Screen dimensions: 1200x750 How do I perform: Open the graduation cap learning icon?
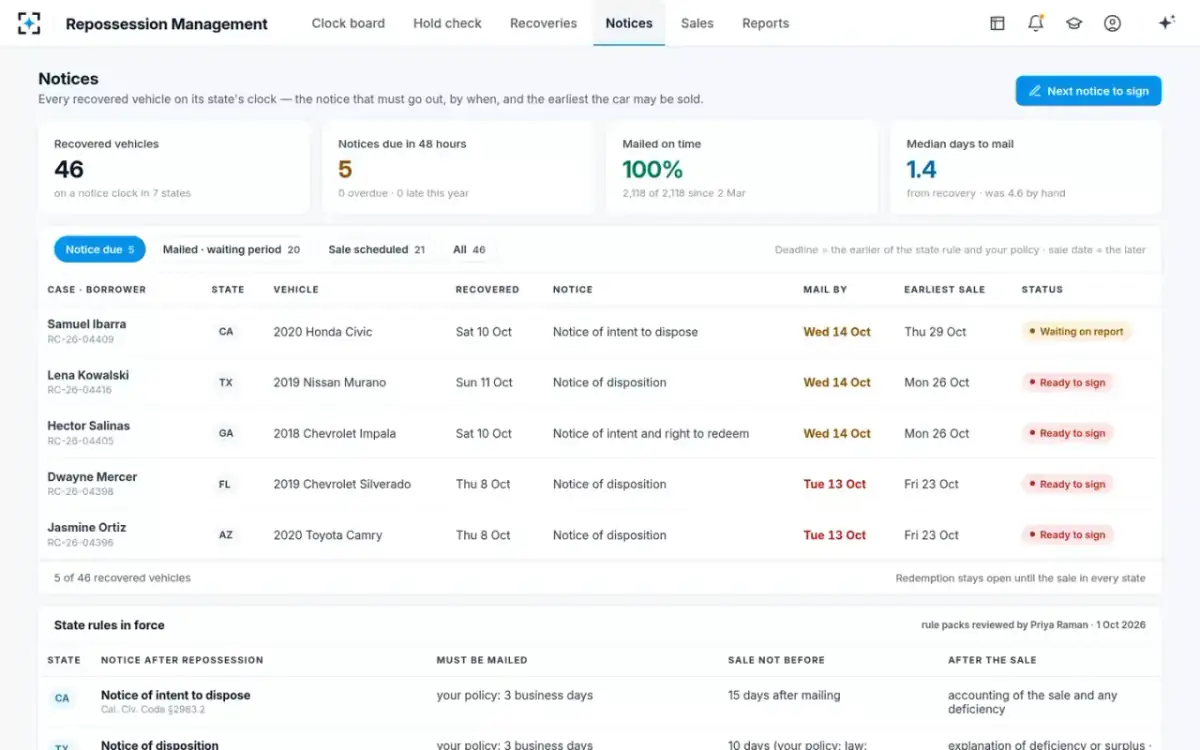[x=1074, y=23]
